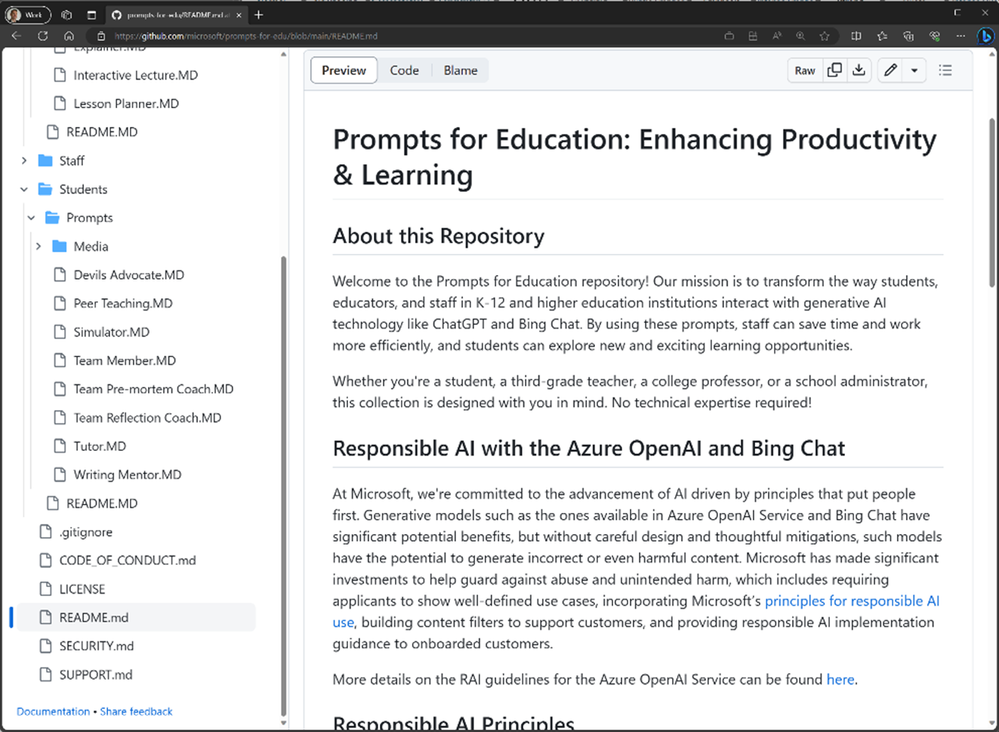Open the outline list icon
The height and width of the screenshot is (732, 999).
coord(945,70)
